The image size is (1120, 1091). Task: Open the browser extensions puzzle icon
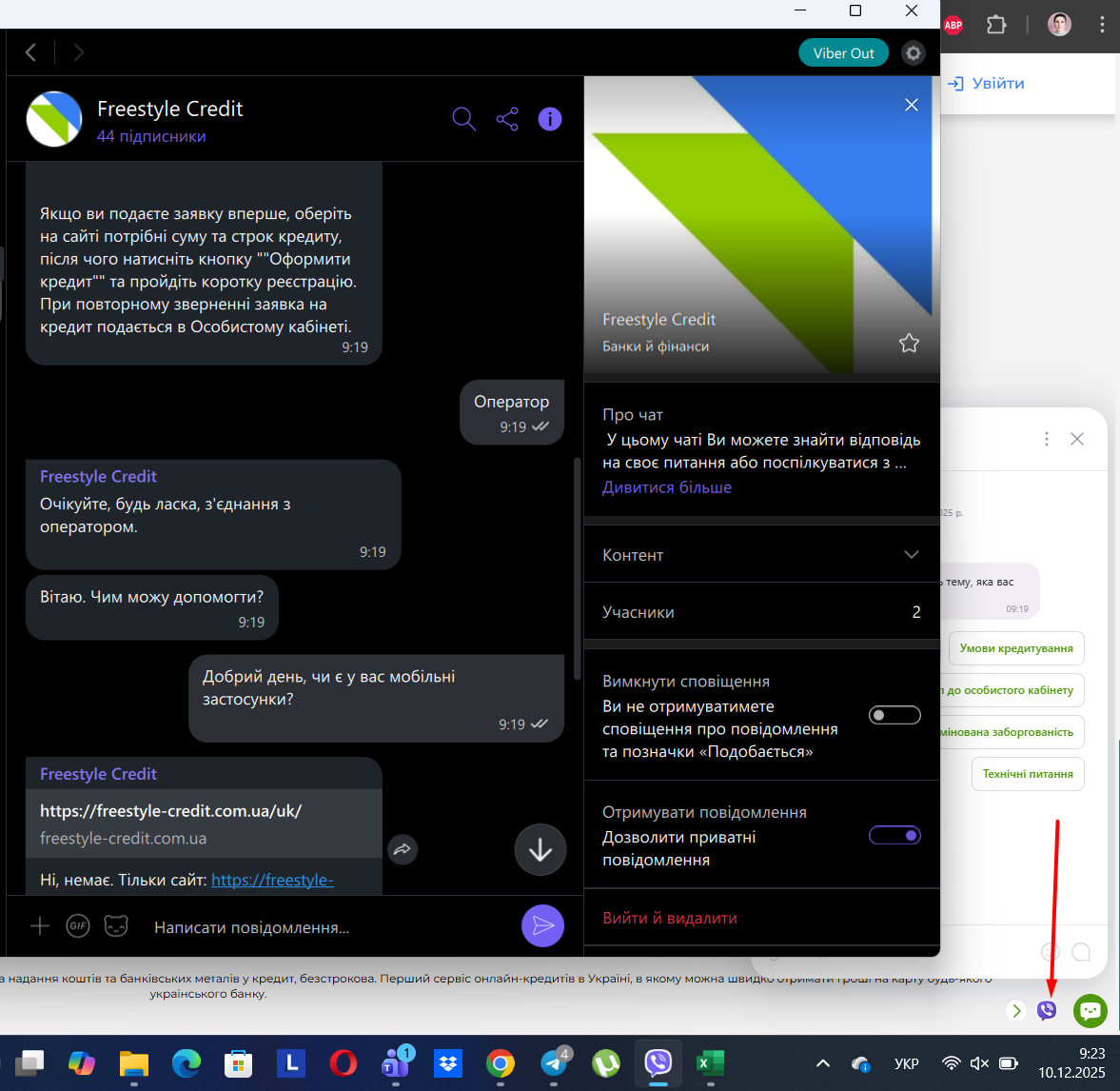[x=995, y=25]
